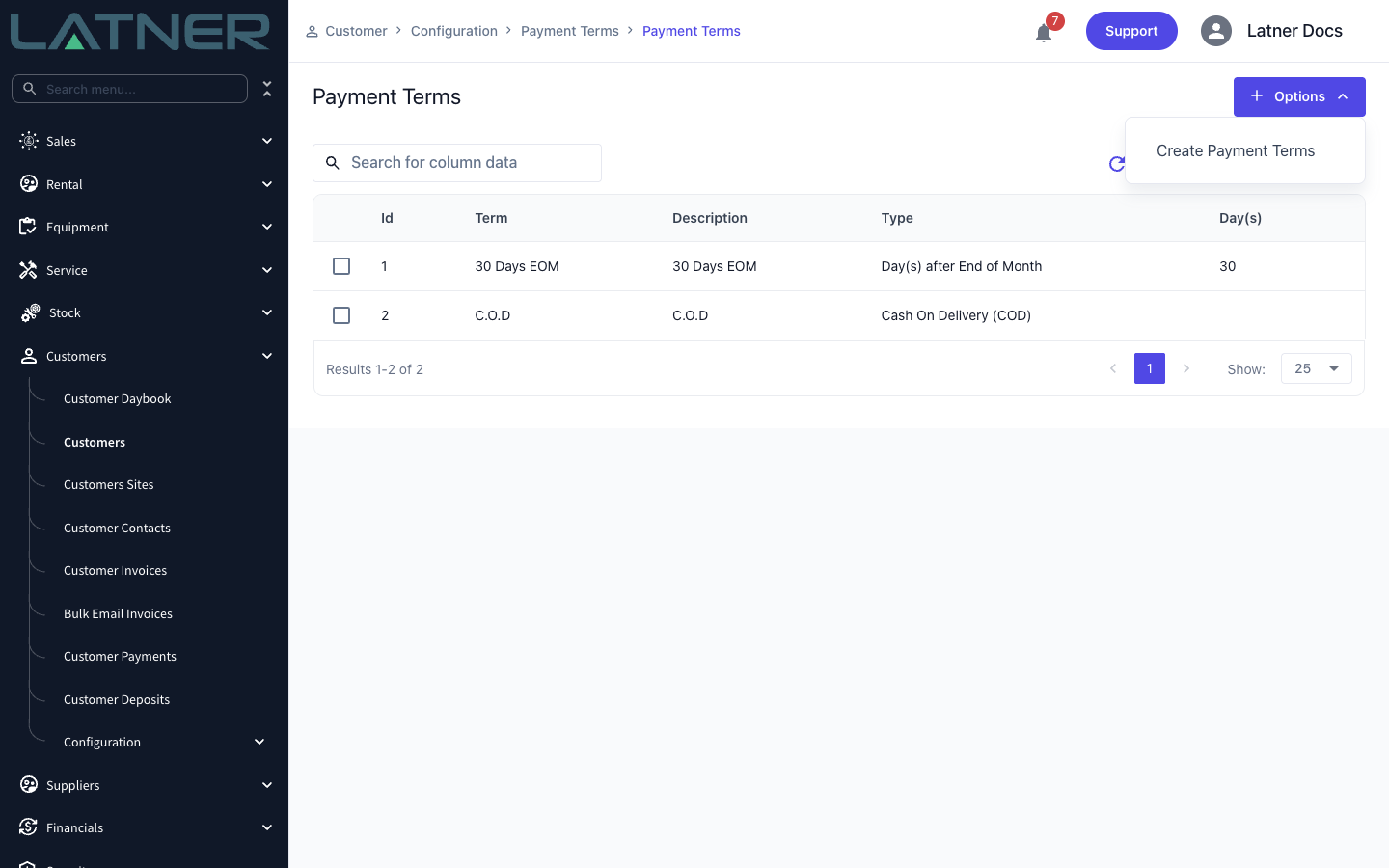Go to previous page of results
Image resolution: width=1389 pixels, height=868 pixels.
coord(1113,368)
